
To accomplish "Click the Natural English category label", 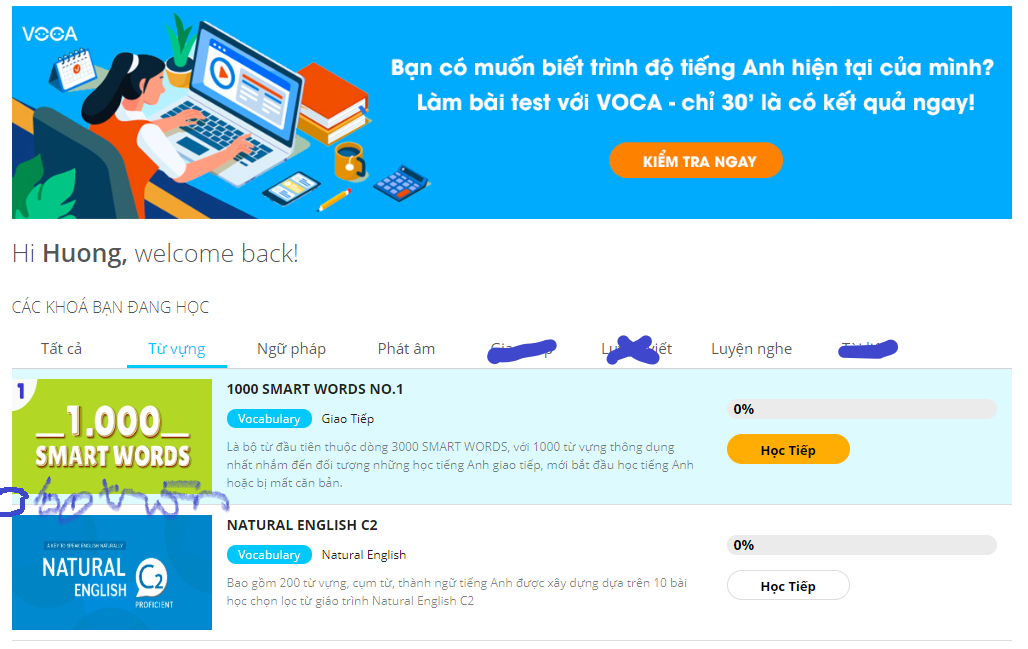I will click(363, 555).
